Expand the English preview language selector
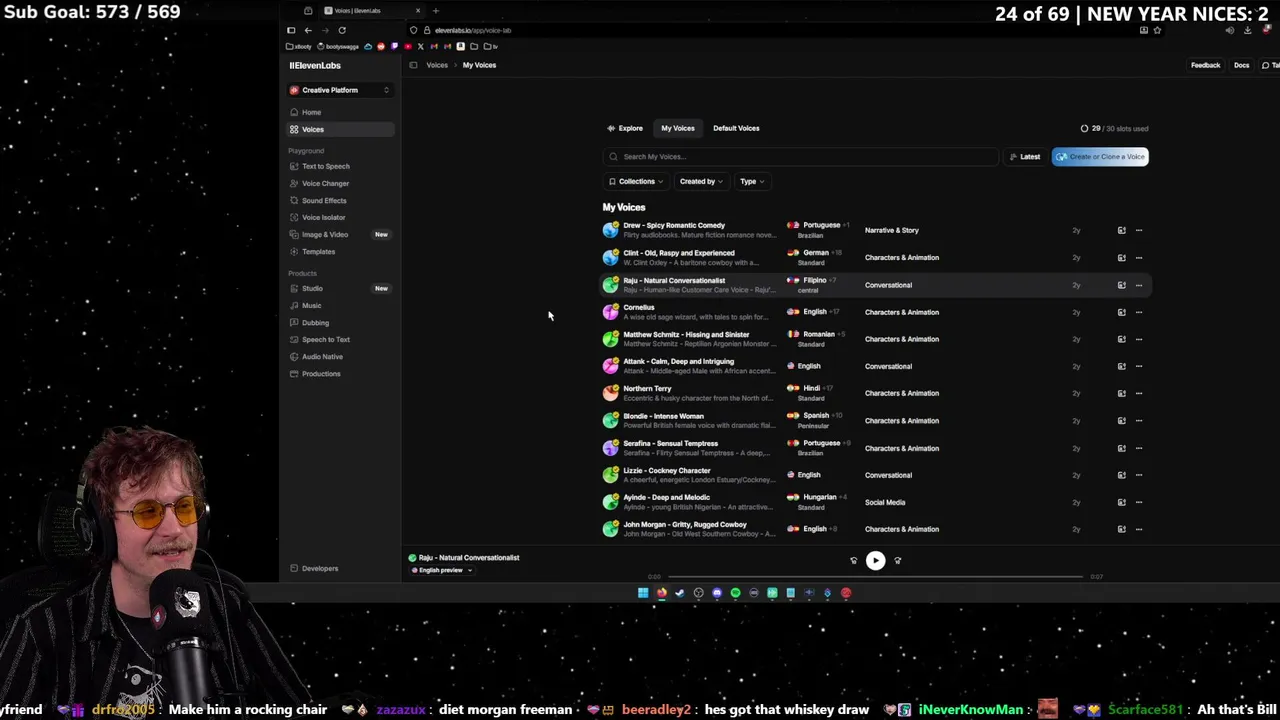This screenshot has height=720, width=1280. (x=442, y=570)
